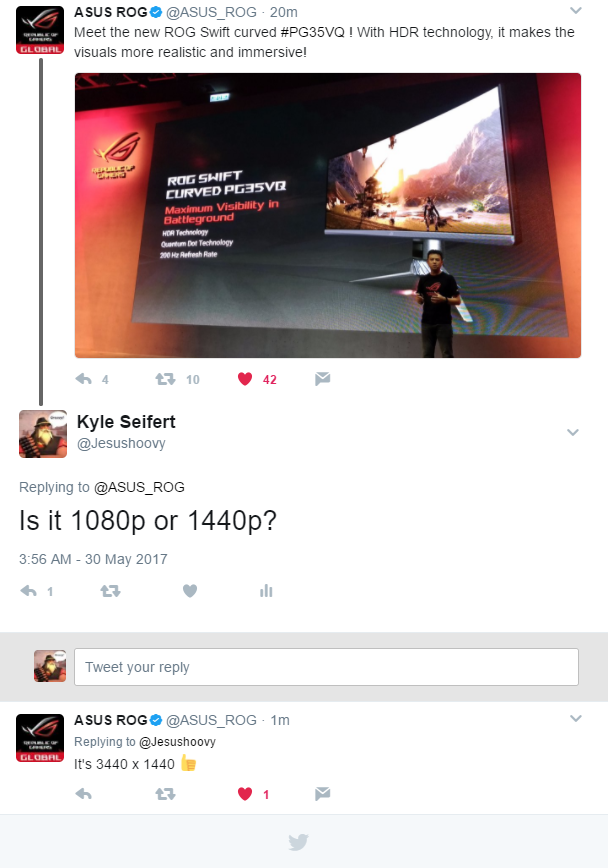608x868 pixels.
Task: Send the announcement tweet via direct message
Action: point(322,379)
